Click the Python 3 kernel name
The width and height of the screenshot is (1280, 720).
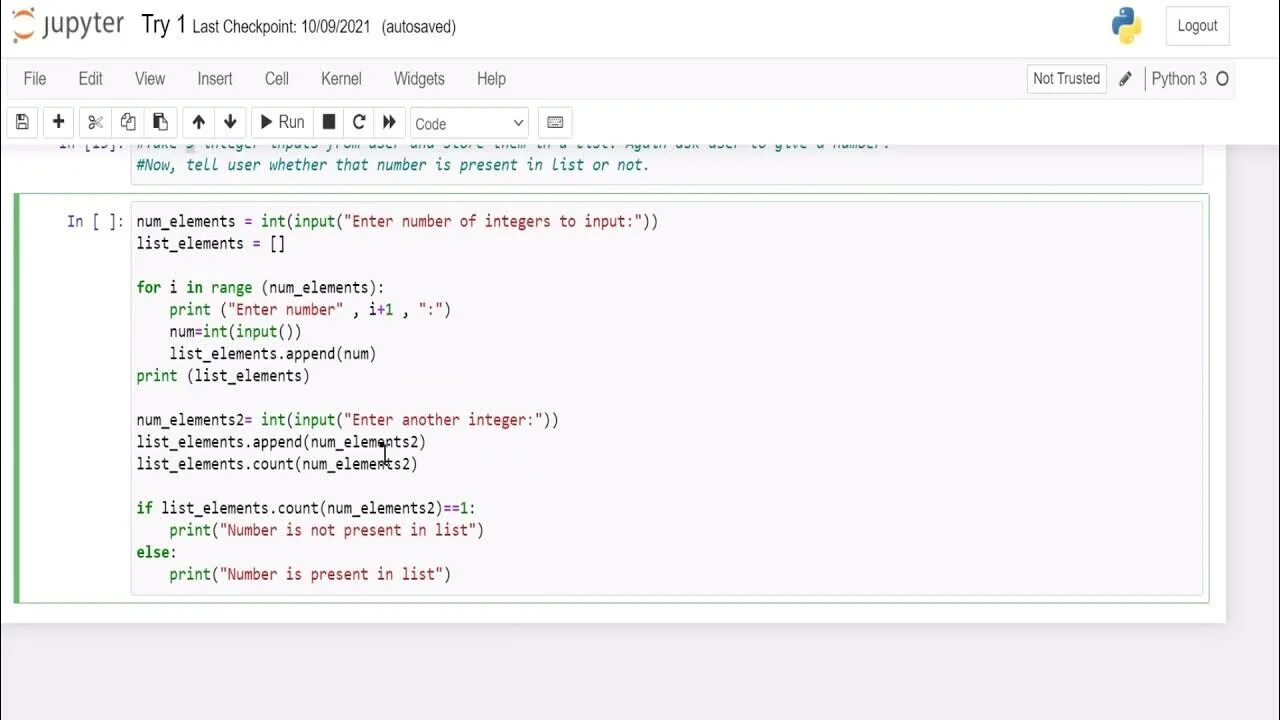(1179, 78)
